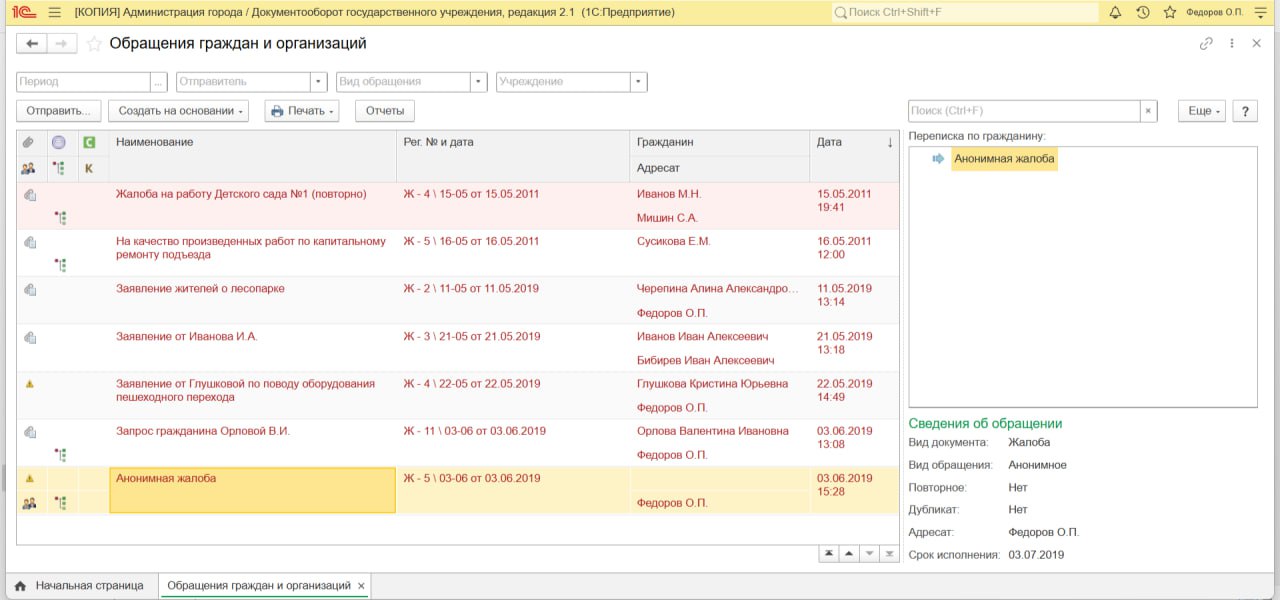The width and height of the screenshot is (1280, 600).
Task: Click the Отправить... button
Action: point(59,111)
